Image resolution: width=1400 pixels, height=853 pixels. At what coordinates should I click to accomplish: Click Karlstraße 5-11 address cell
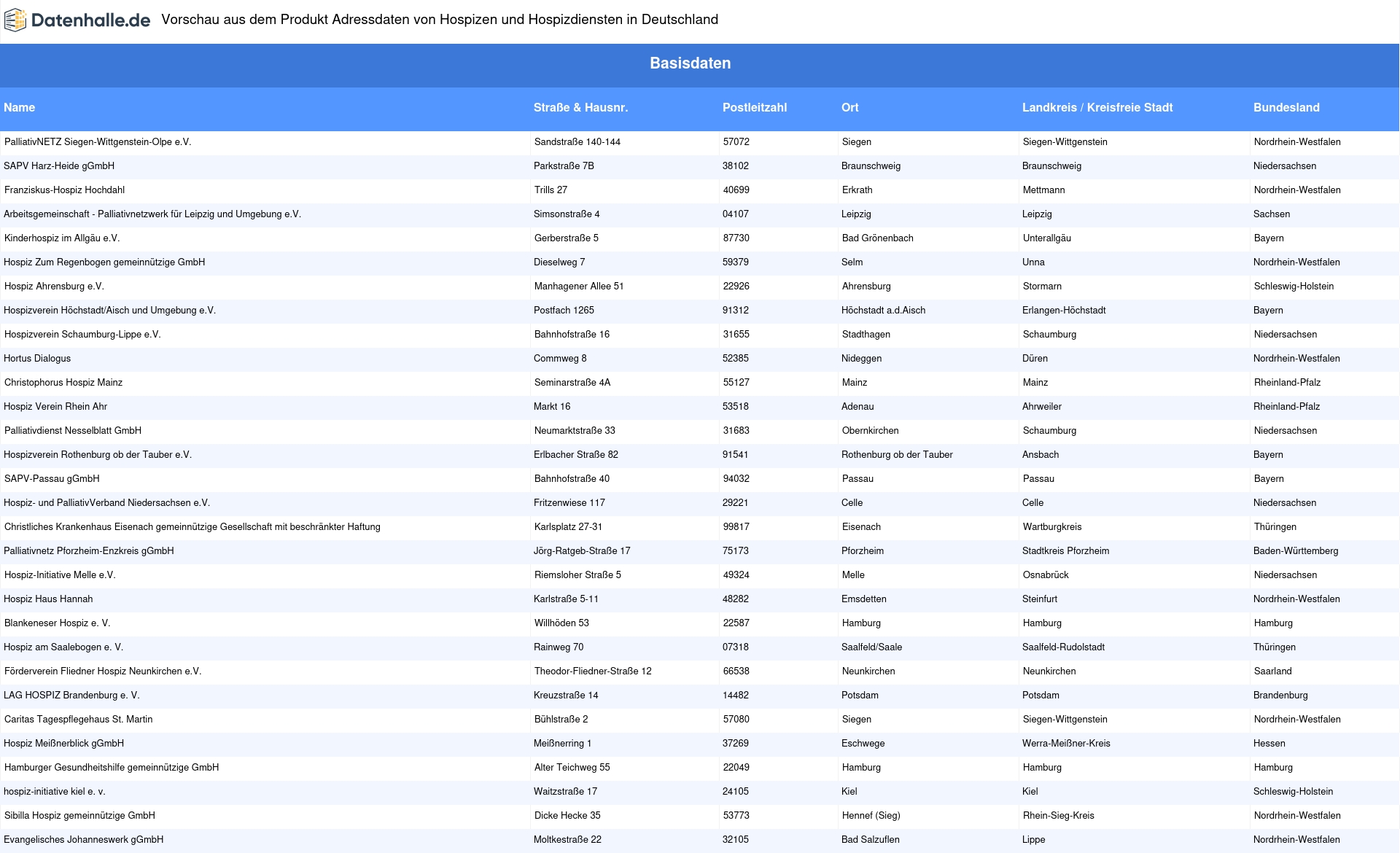(x=566, y=599)
